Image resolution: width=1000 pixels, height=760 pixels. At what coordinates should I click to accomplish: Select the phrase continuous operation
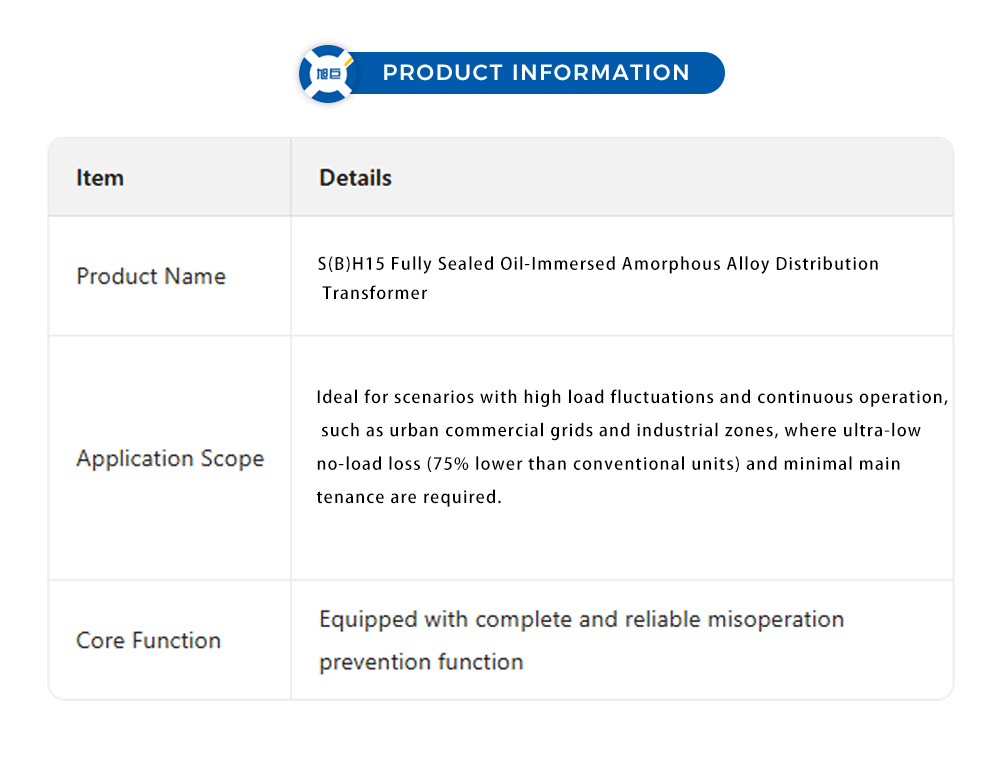[851, 397]
